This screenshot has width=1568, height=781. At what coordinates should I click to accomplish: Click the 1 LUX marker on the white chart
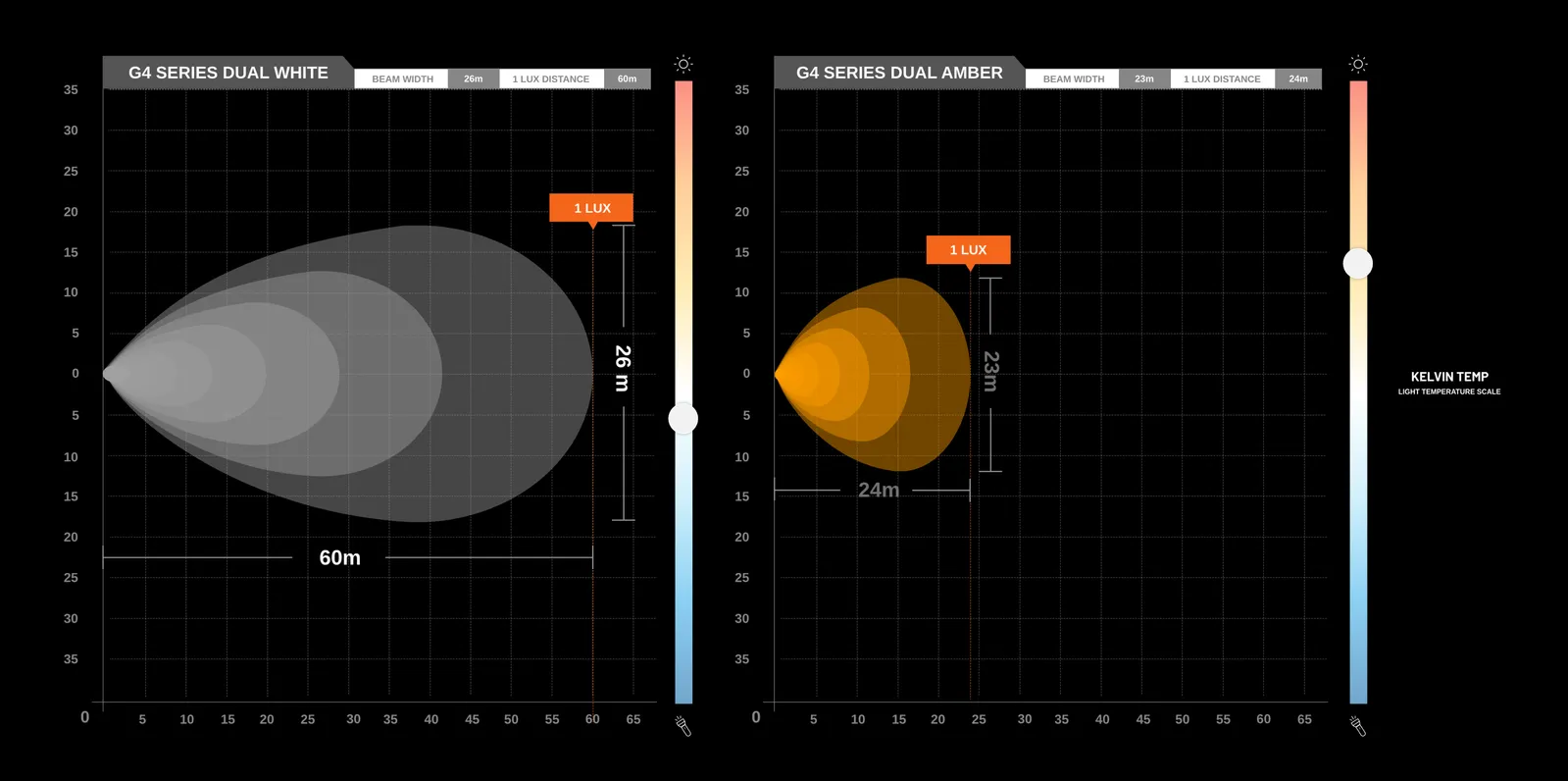tap(591, 208)
